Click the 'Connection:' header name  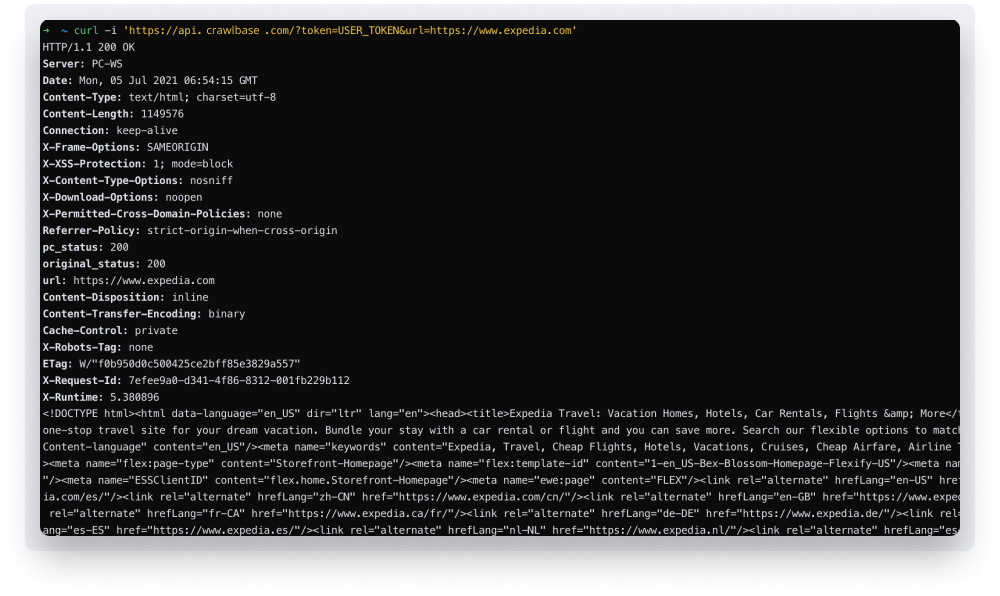tap(76, 130)
